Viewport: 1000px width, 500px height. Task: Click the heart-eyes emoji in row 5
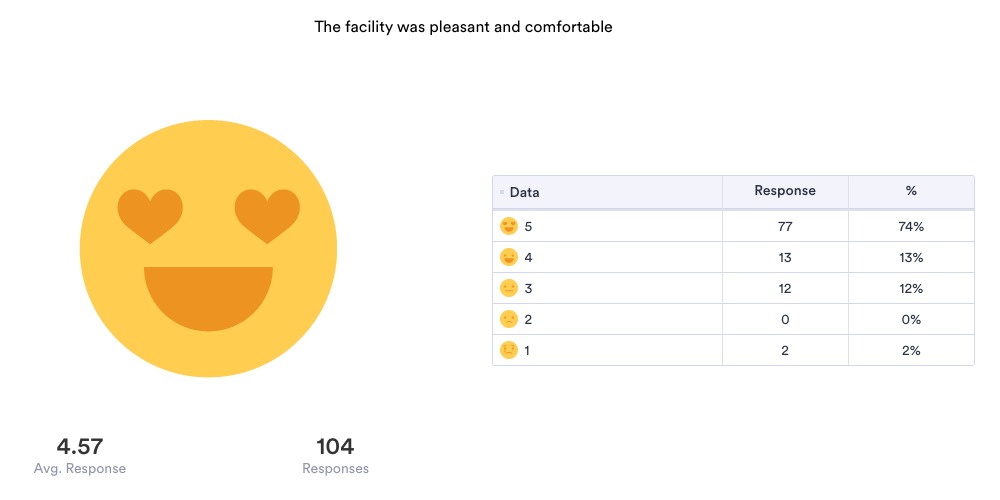pyautogui.click(x=509, y=227)
